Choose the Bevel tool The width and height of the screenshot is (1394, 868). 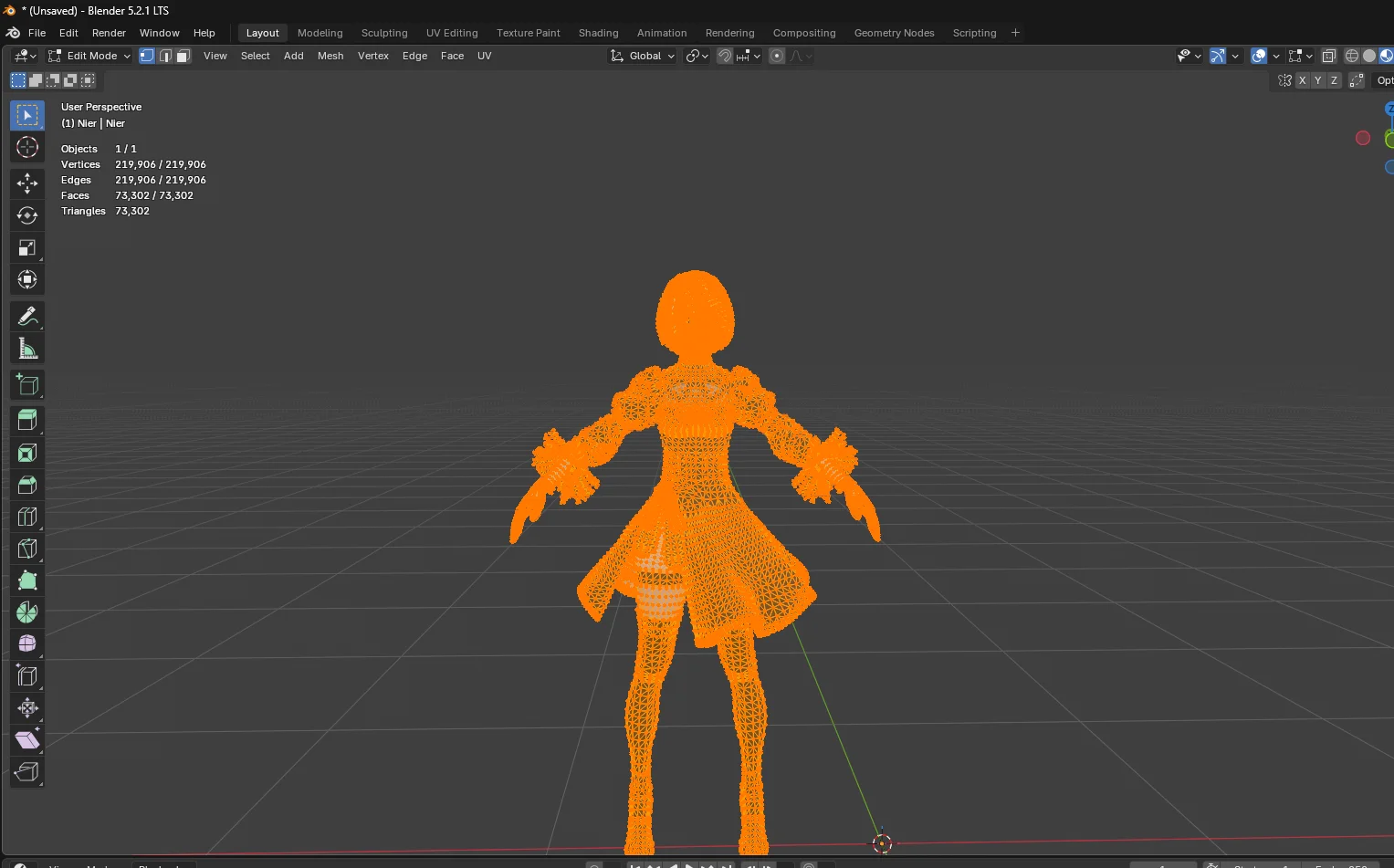click(27, 485)
